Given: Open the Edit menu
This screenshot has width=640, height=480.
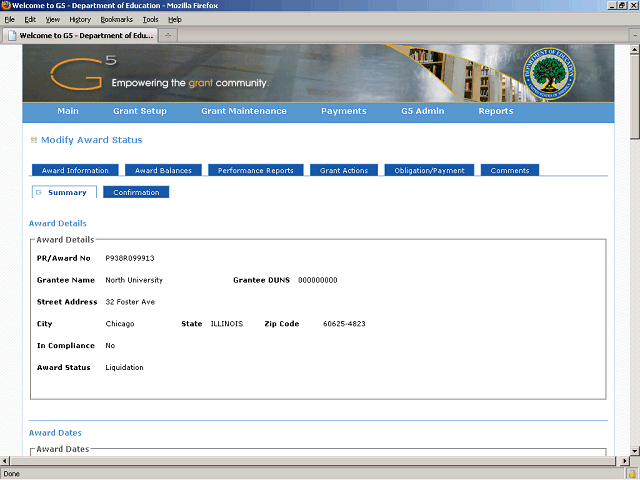Looking at the screenshot, I should click(x=30, y=19).
